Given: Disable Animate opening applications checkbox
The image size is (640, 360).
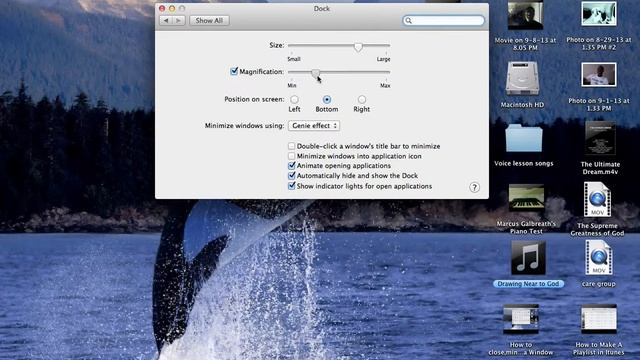Looking at the screenshot, I should [291, 166].
